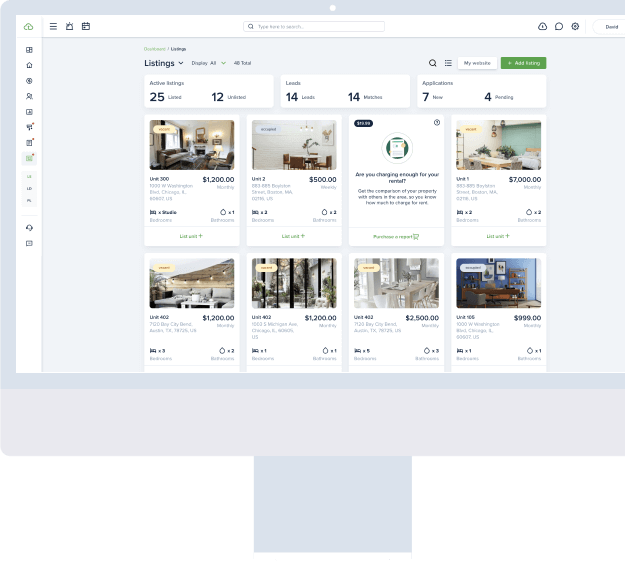Click the home icon in sidebar
The height and width of the screenshot is (561, 625).
click(x=29, y=65)
